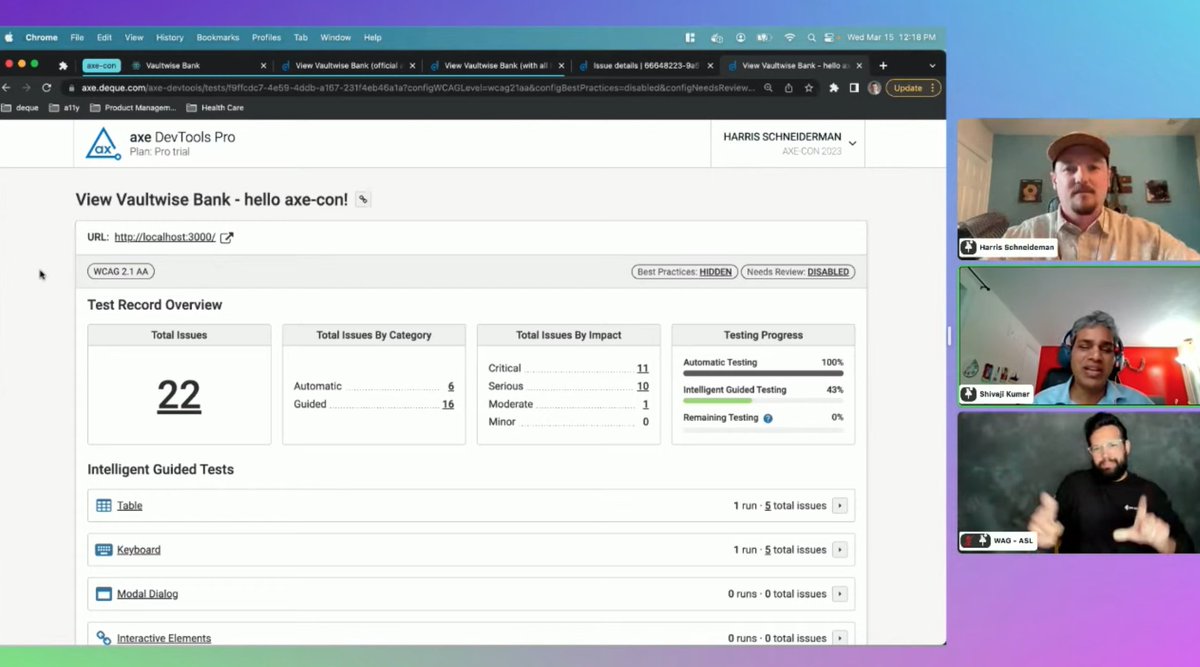Open the Profiles menu
This screenshot has height=667, width=1200.
266,37
